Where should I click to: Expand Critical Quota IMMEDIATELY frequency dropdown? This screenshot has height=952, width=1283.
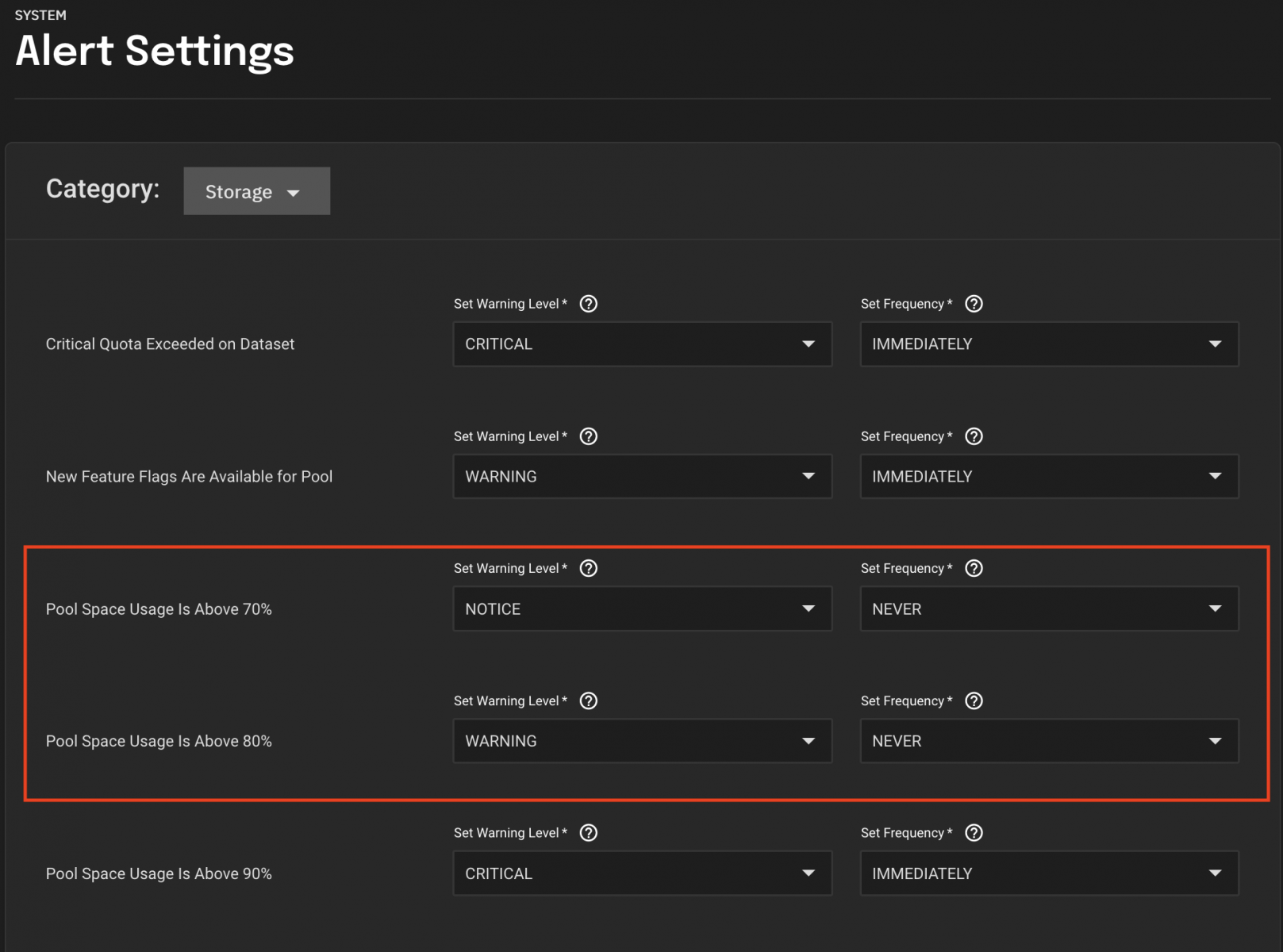pyautogui.click(x=1048, y=344)
